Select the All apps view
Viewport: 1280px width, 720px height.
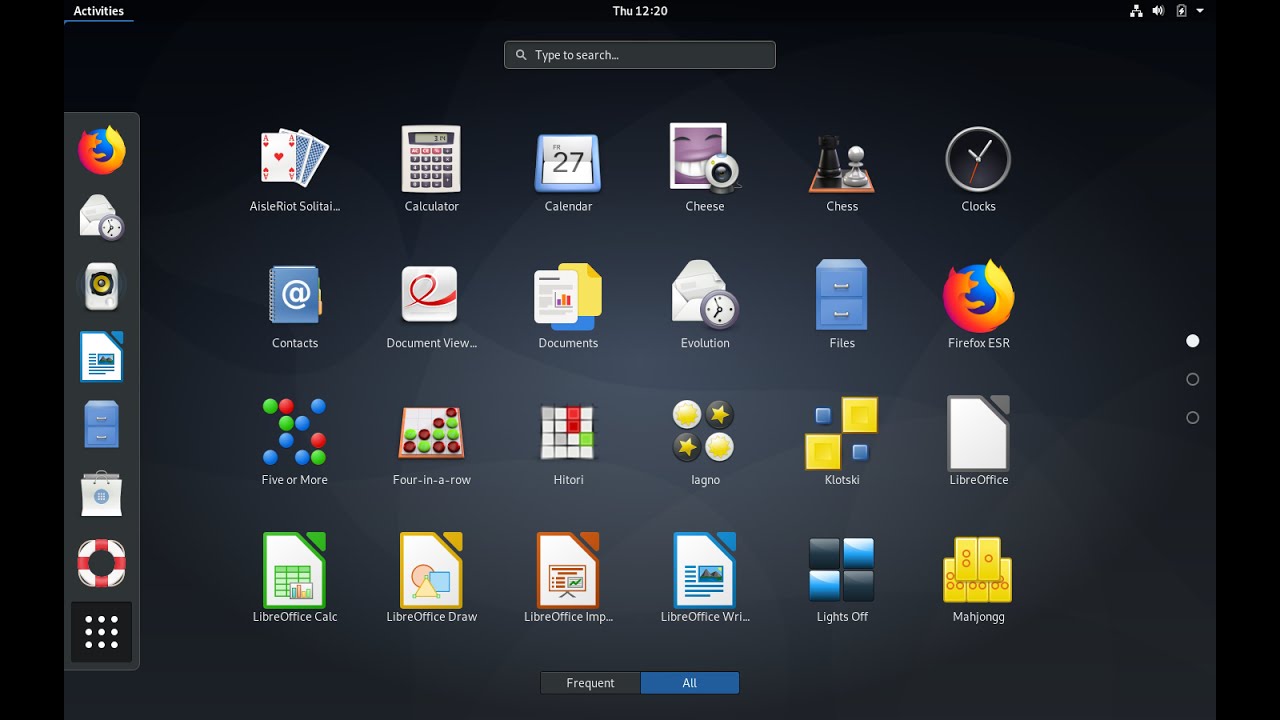pyautogui.click(x=690, y=683)
